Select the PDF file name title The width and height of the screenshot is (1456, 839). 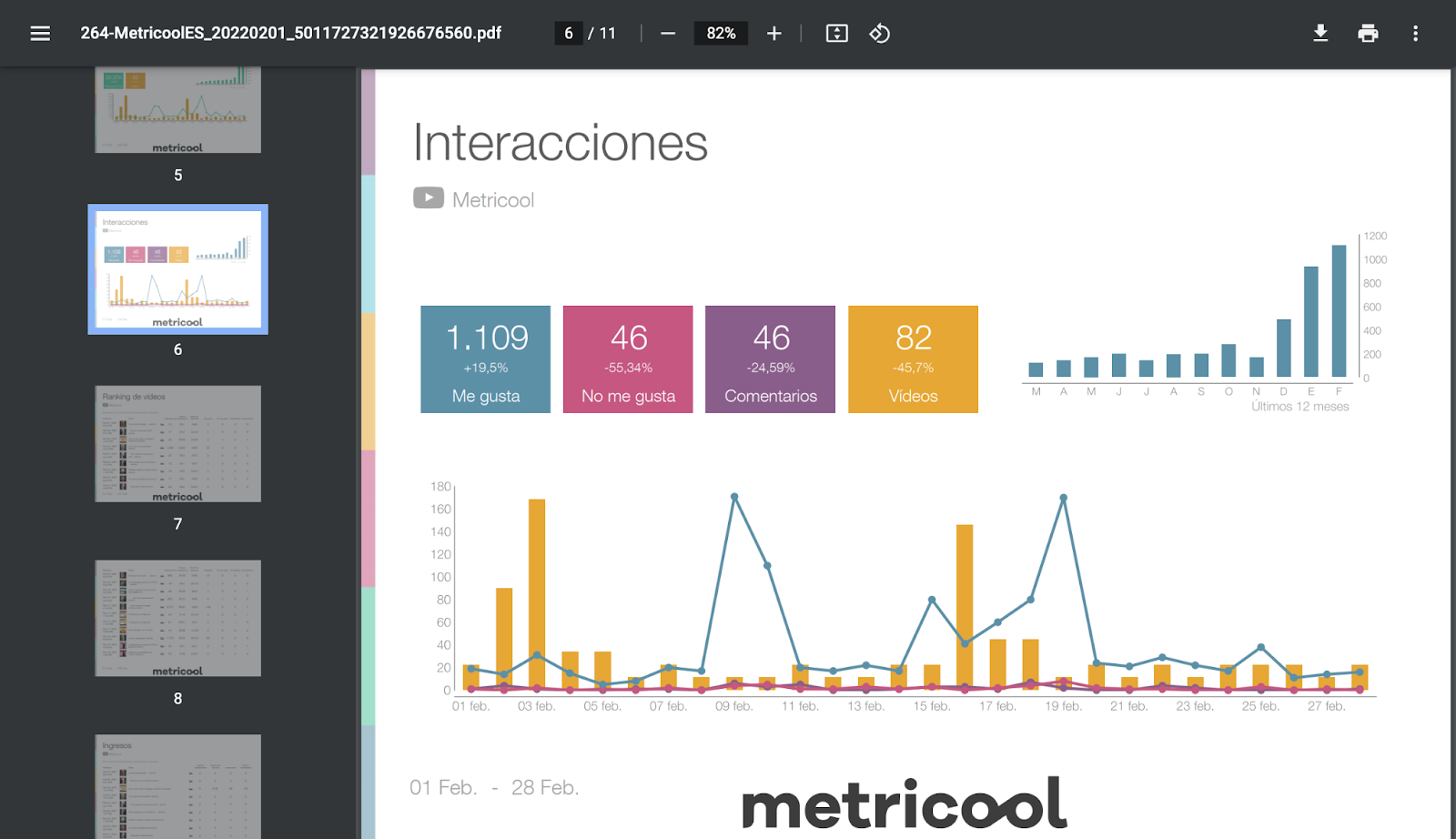(x=291, y=33)
